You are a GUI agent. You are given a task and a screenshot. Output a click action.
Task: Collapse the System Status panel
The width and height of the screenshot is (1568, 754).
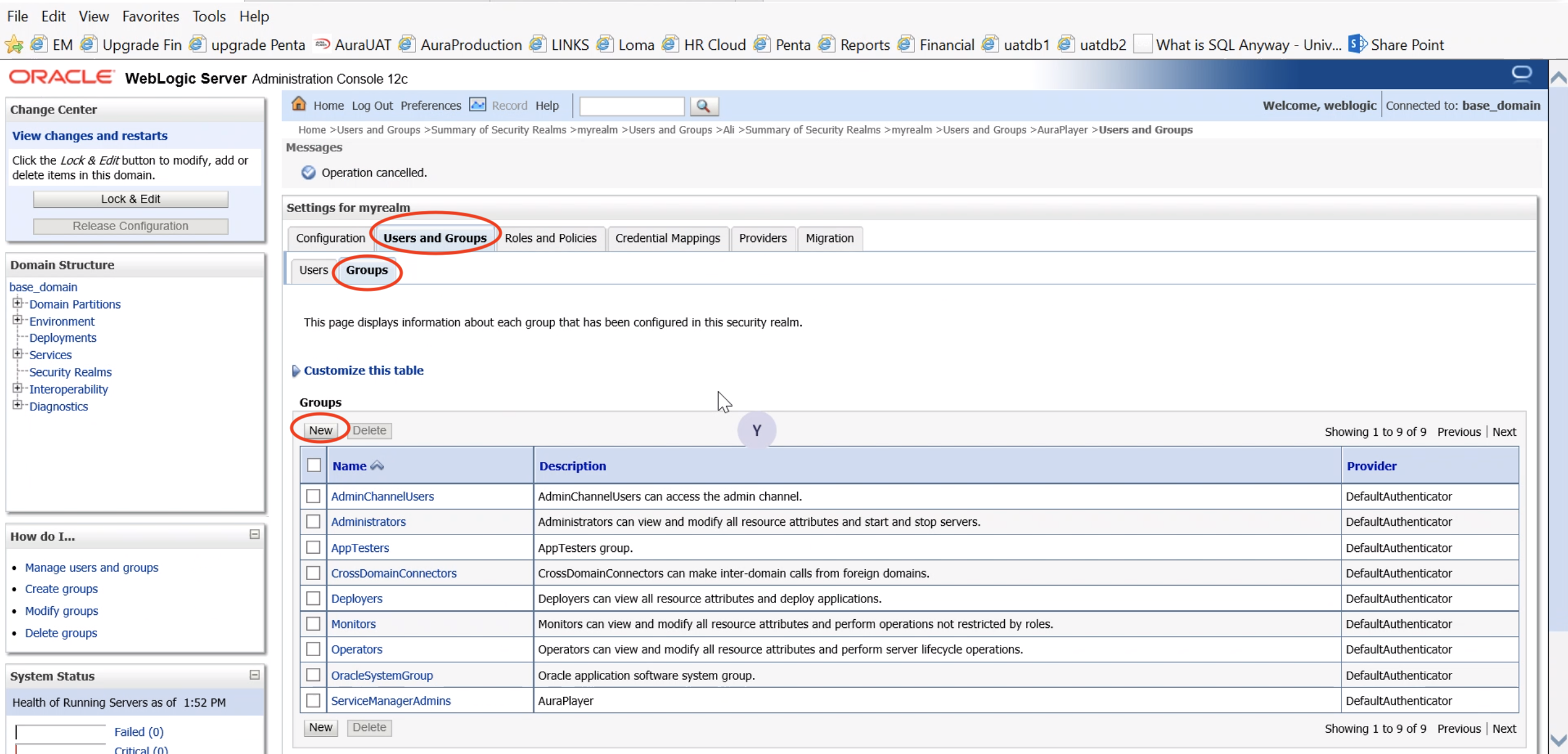[254, 675]
